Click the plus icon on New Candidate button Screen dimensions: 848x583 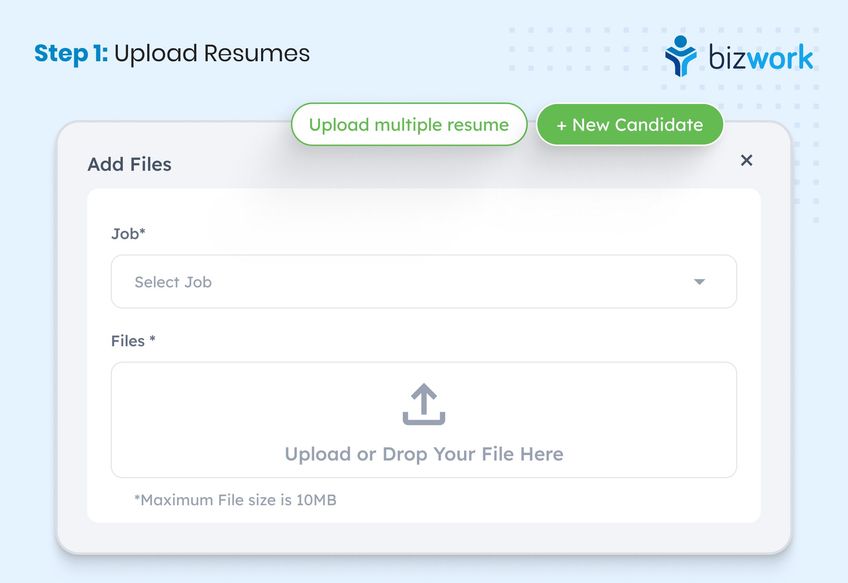coord(564,124)
